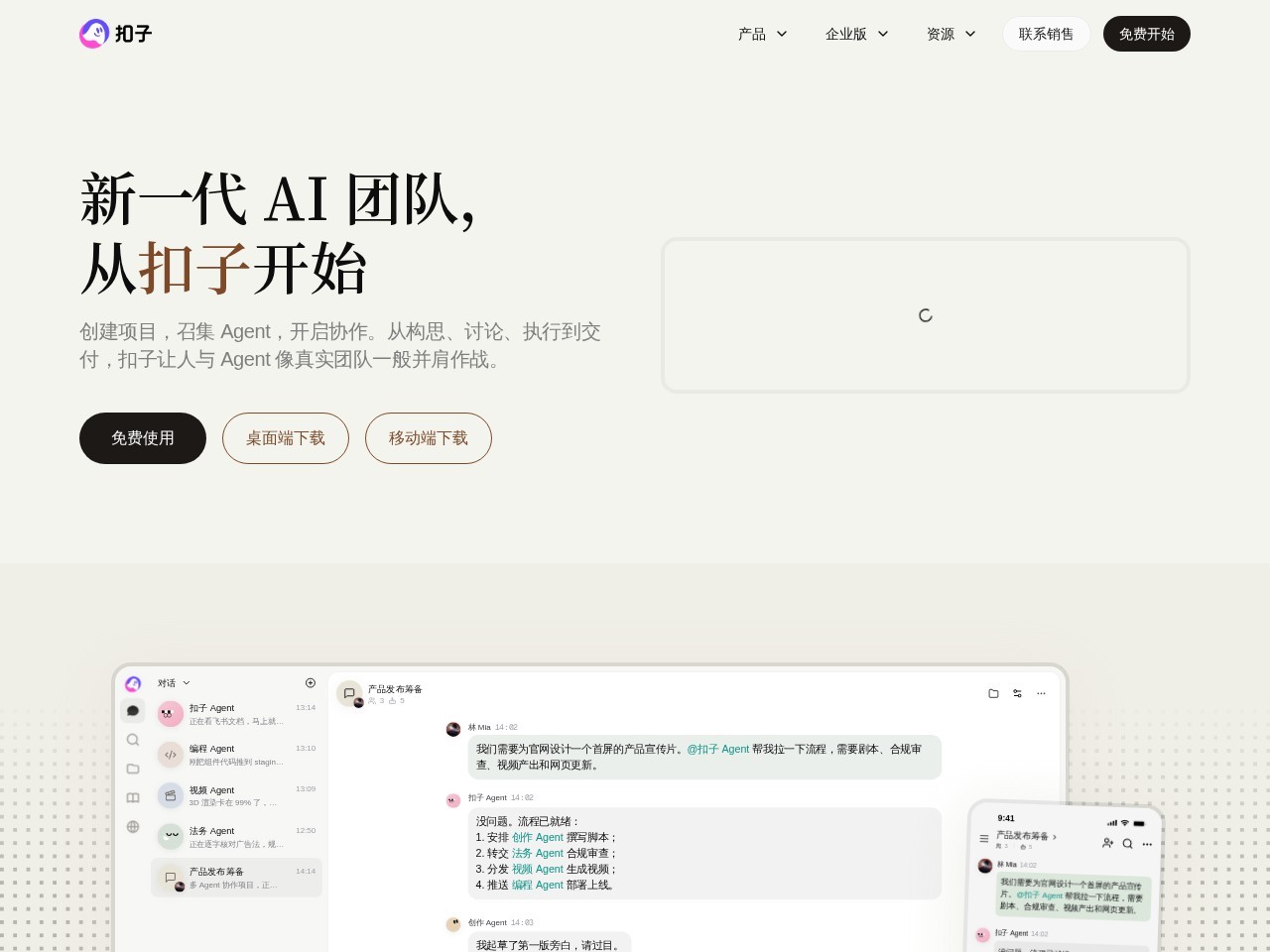Click the 联系销售 button
The image size is (1270, 952).
1046,34
